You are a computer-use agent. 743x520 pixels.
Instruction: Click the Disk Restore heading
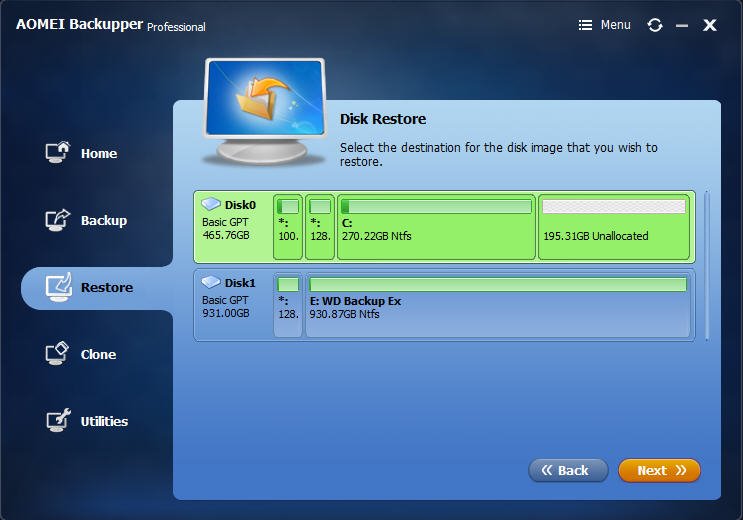click(383, 119)
